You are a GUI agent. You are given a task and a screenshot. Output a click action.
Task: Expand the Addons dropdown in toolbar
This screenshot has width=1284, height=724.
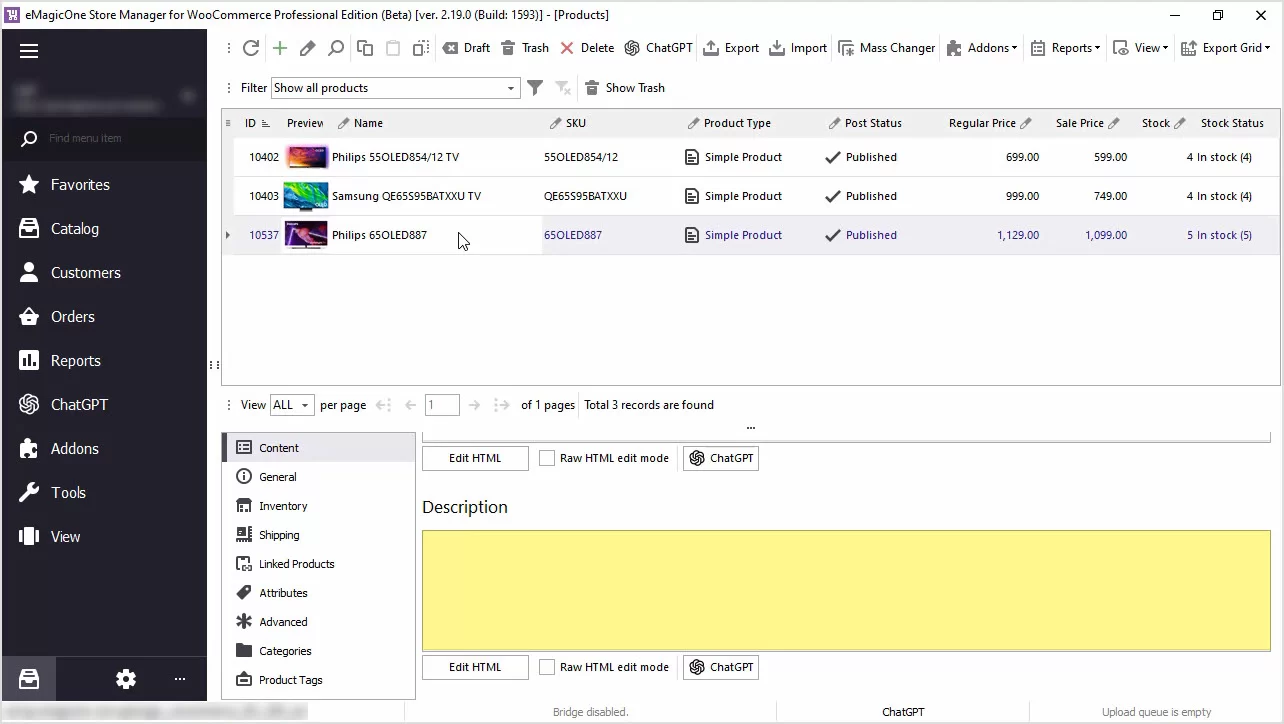tap(980, 48)
